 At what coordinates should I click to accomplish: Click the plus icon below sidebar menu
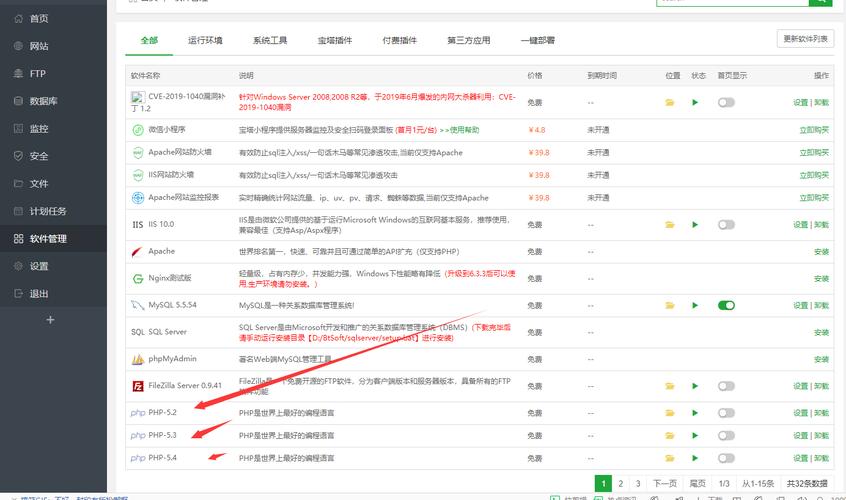pyautogui.click(x=50, y=320)
